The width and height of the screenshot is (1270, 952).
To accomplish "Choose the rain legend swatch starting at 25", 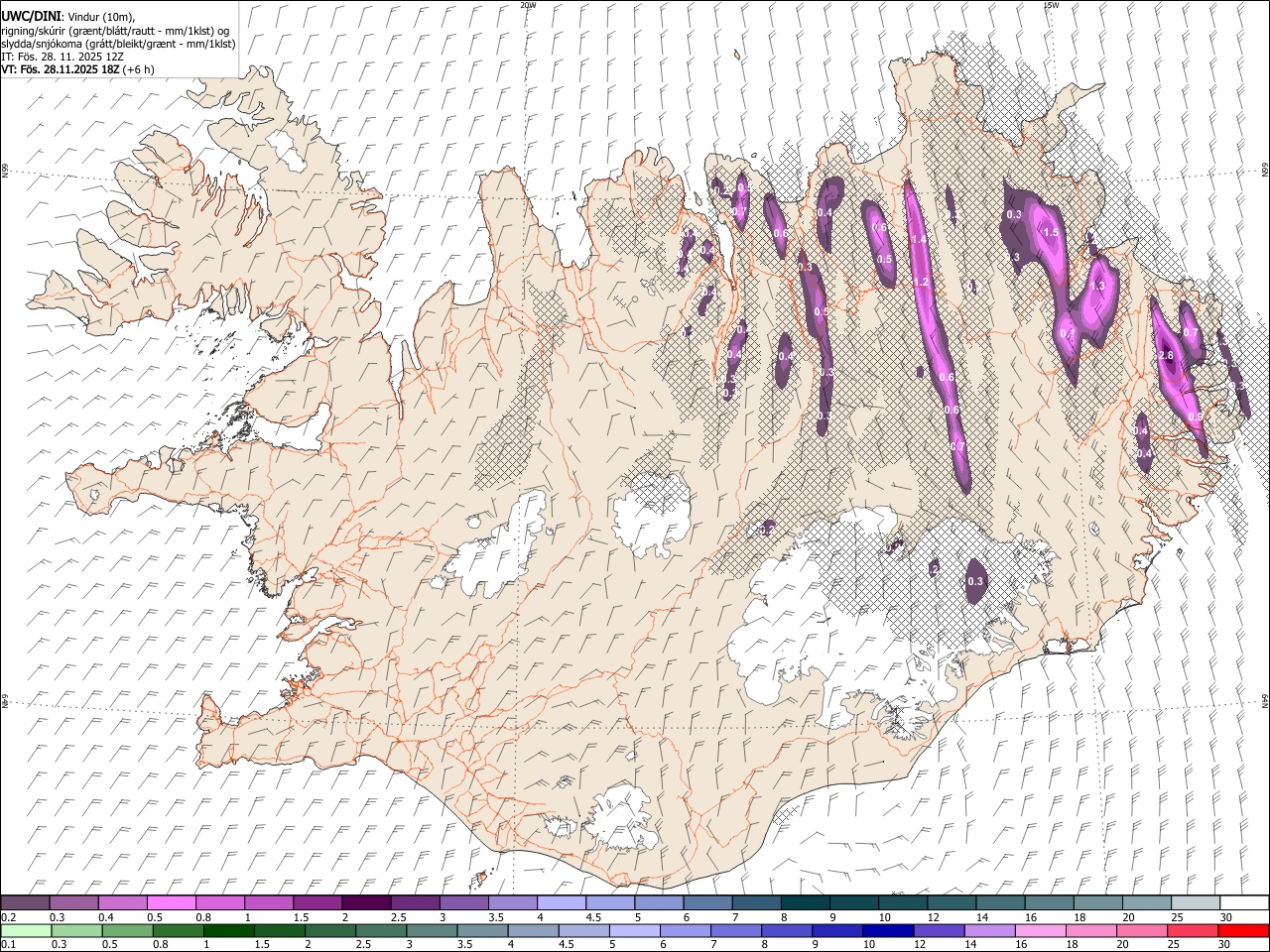I will pos(1191,930).
